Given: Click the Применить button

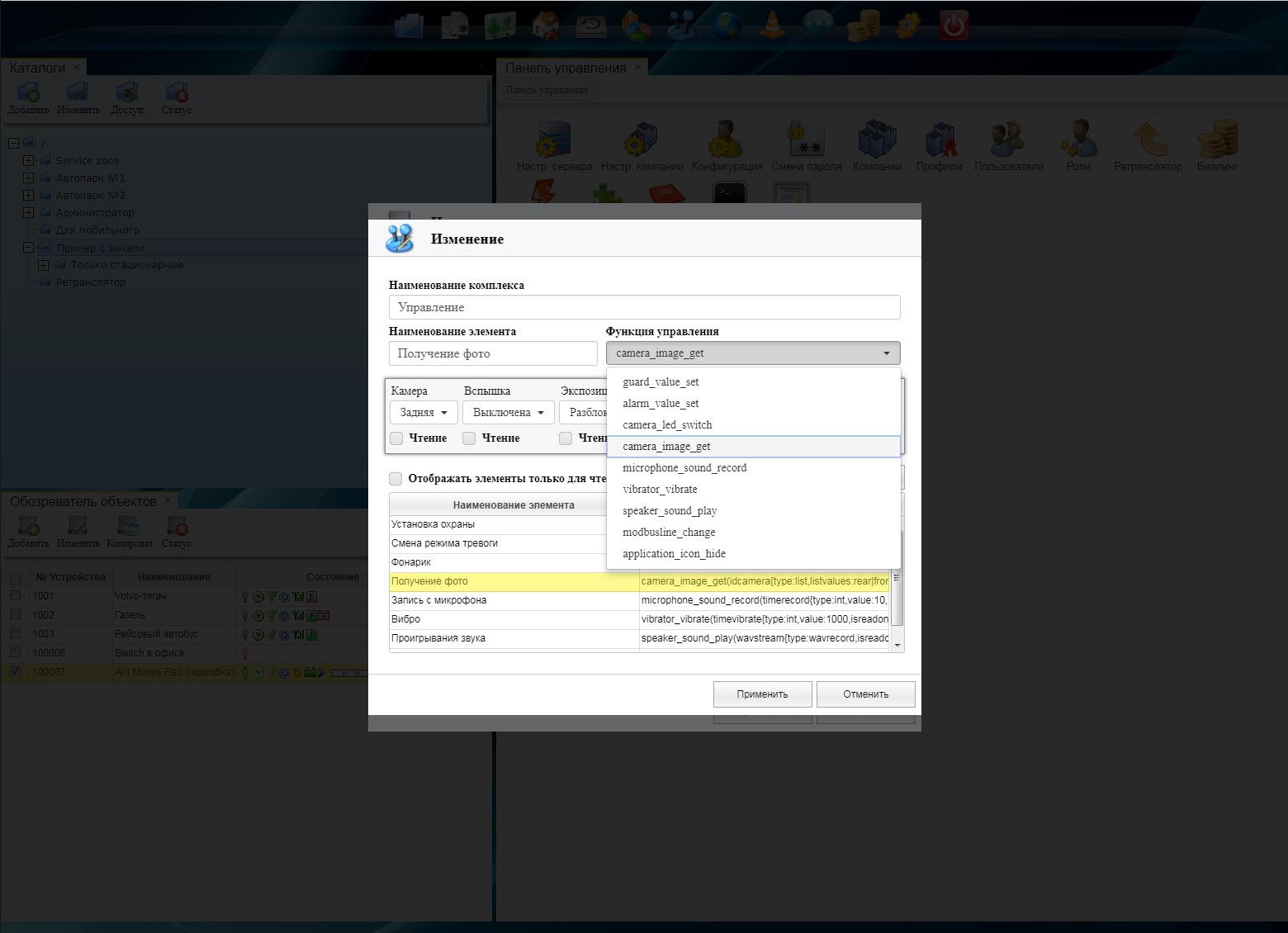Looking at the screenshot, I should point(762,694).
